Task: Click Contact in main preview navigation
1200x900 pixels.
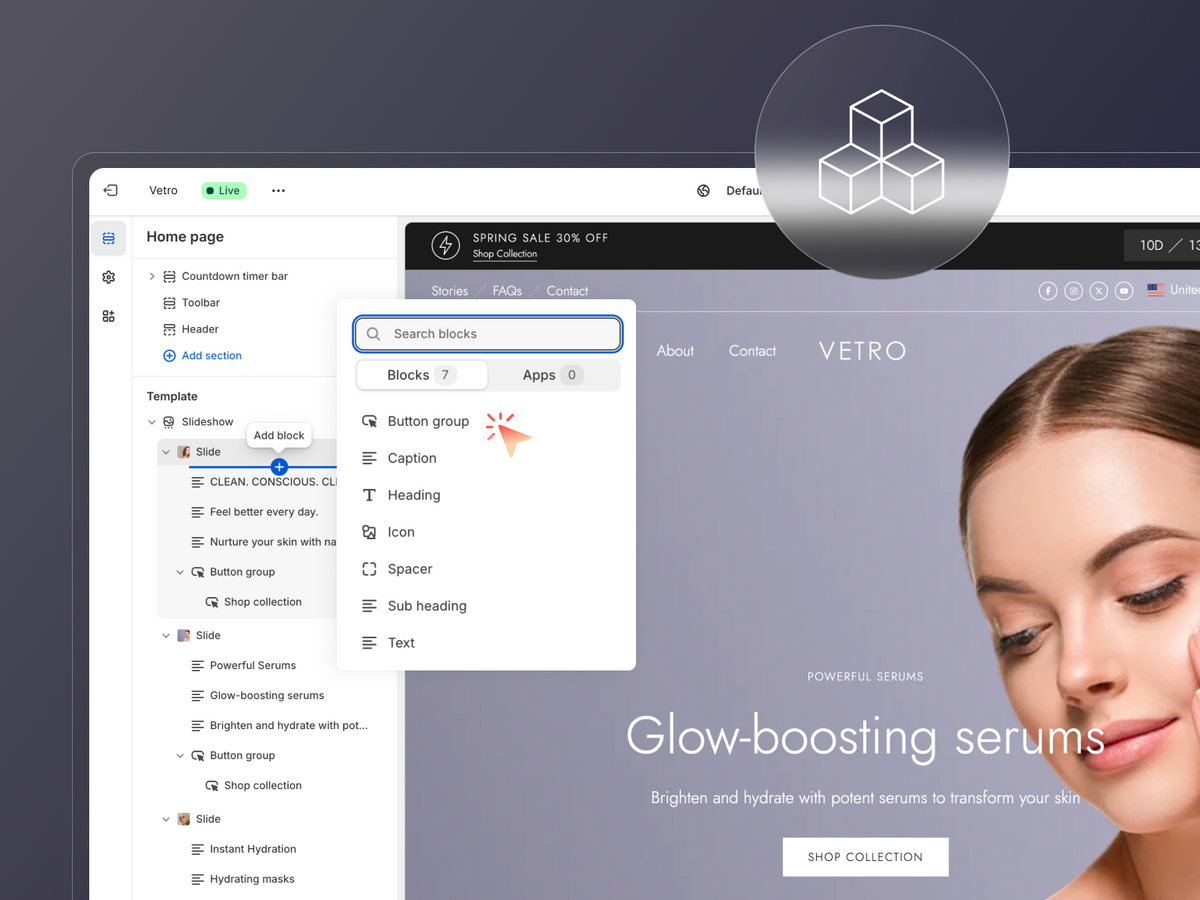Action: click(752, 351)
